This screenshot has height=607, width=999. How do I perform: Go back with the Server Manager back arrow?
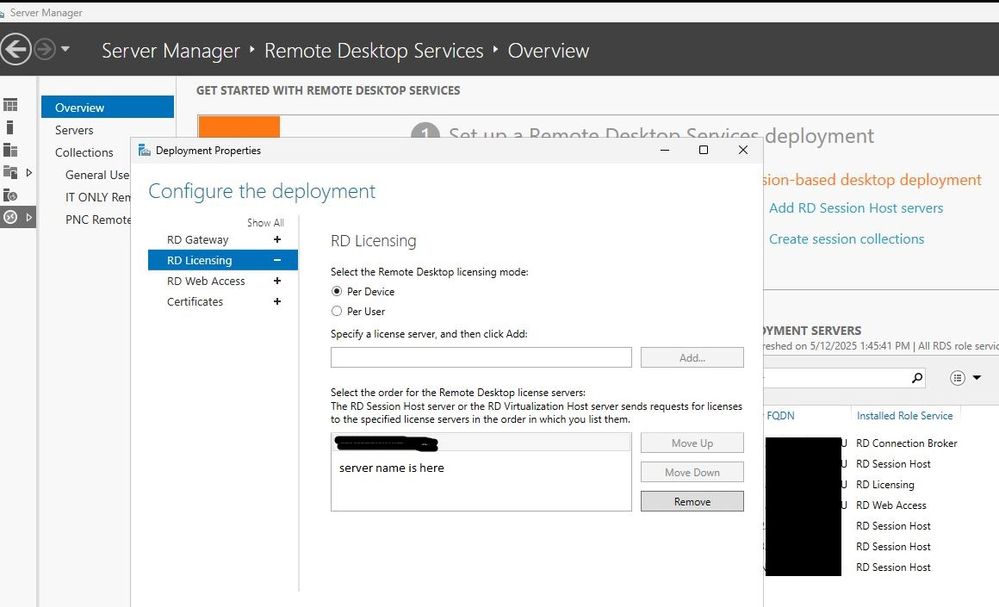15,49
